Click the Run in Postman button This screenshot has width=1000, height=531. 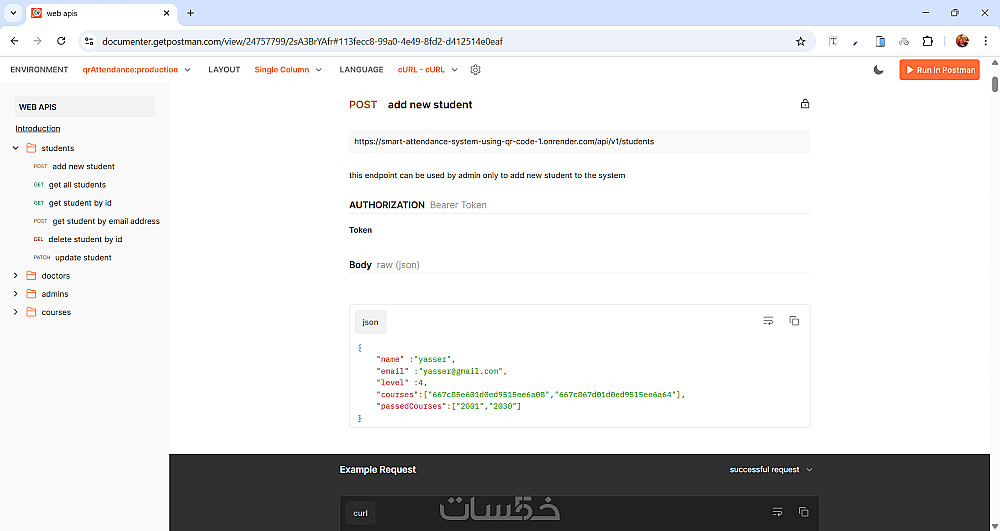pyautogui.click(x=939, y=69)
